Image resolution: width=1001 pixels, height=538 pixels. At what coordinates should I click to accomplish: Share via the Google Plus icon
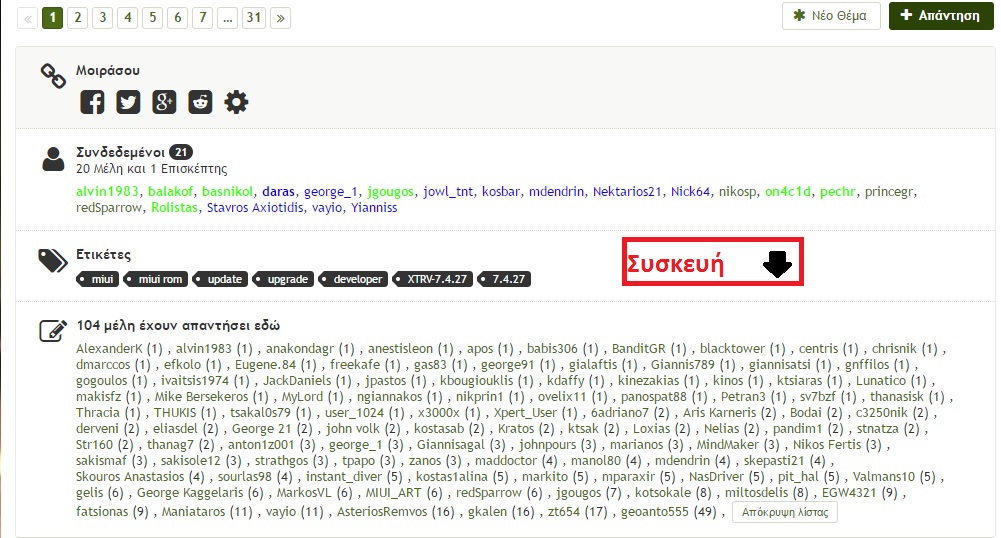point(164,102)
